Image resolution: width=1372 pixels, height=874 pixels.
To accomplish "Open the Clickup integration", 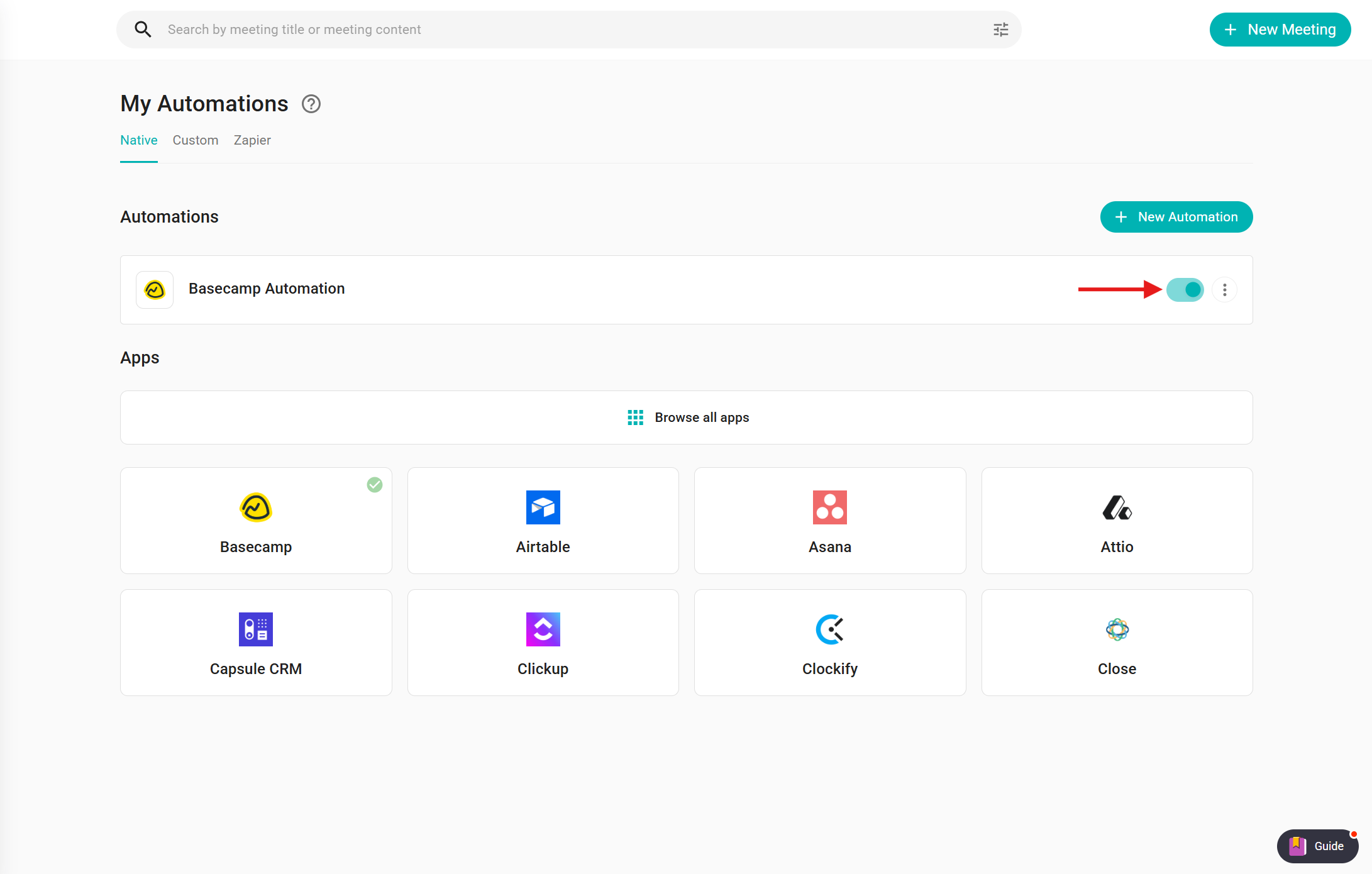I will click(543, 642).
